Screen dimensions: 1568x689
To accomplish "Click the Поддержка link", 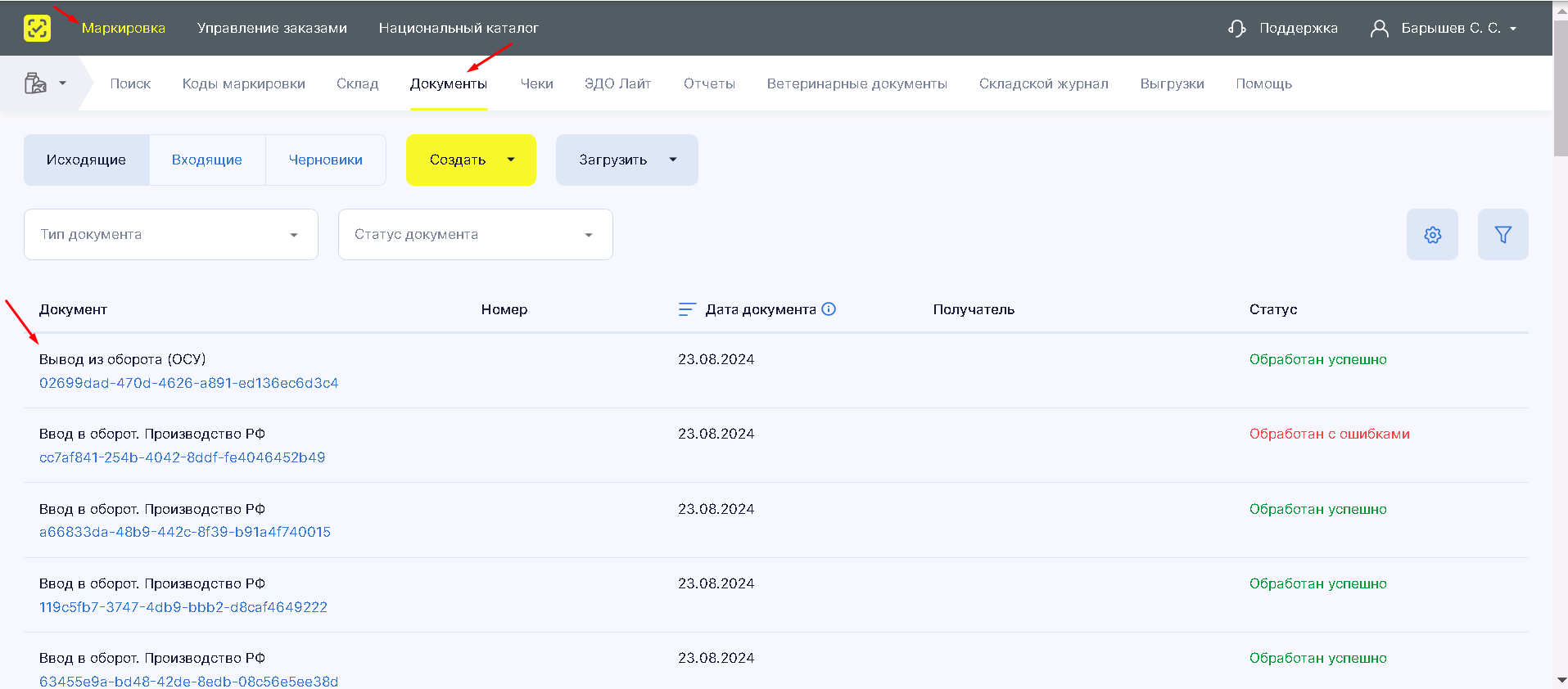I will pyautogui.click(x=1298, y=28).
